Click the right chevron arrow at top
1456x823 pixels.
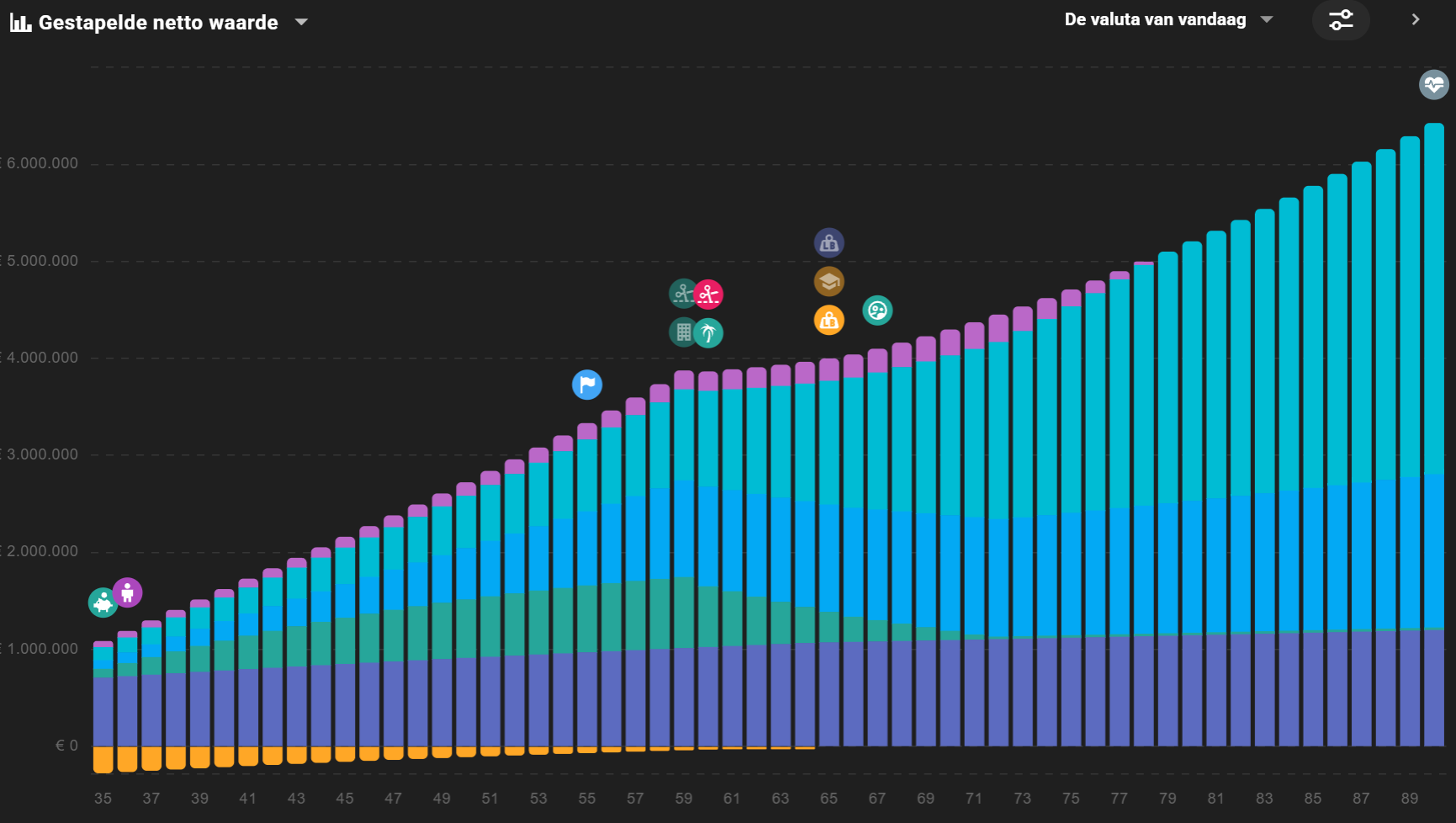tap(1416, 19)
